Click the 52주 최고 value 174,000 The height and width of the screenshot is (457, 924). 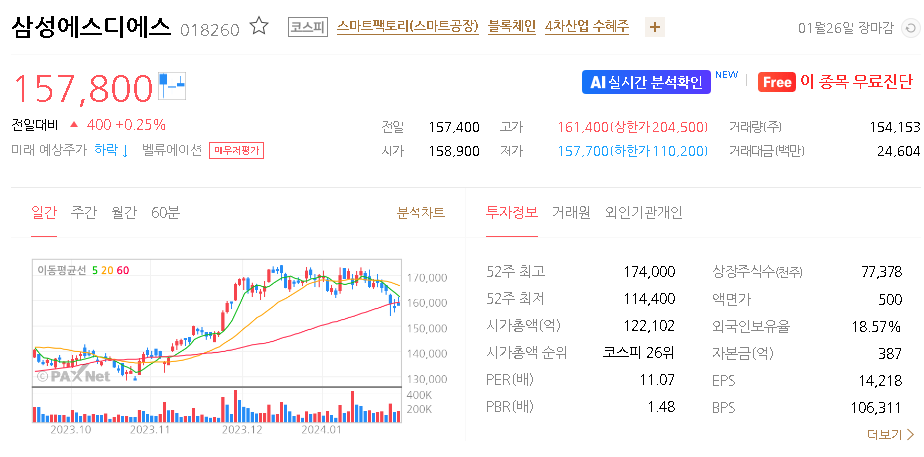pos(649,272)
